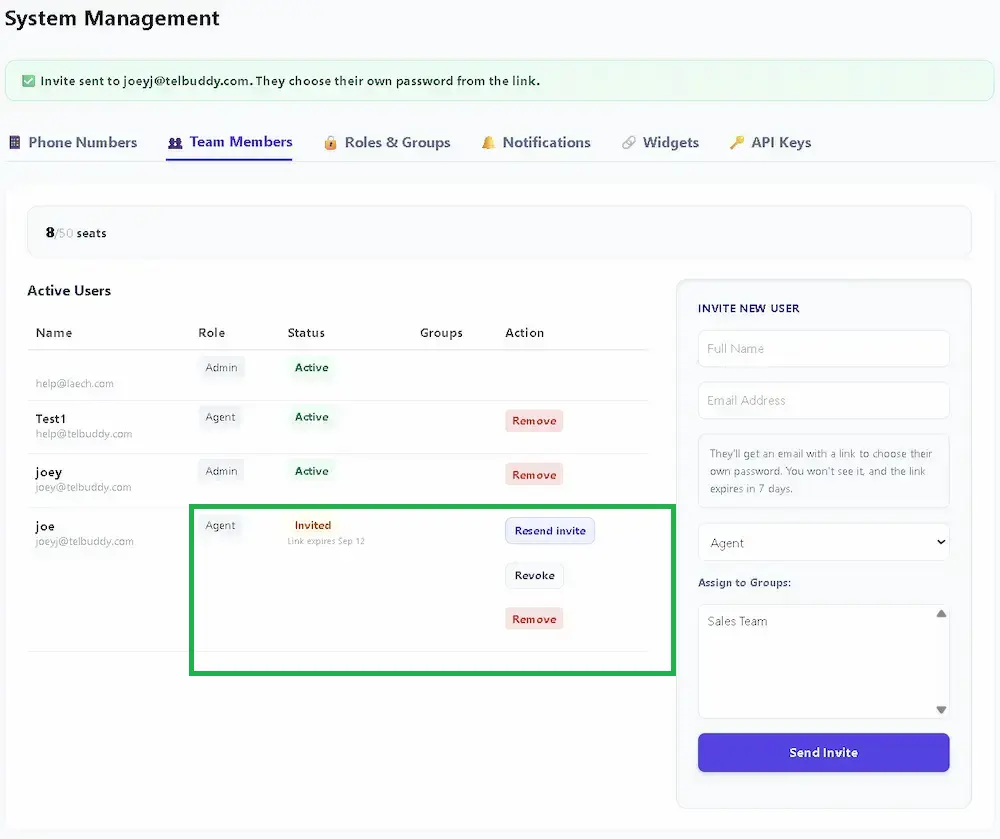Open the Agent role dropdown
The height and width of the screenshot is (839, 1000).
823,543
